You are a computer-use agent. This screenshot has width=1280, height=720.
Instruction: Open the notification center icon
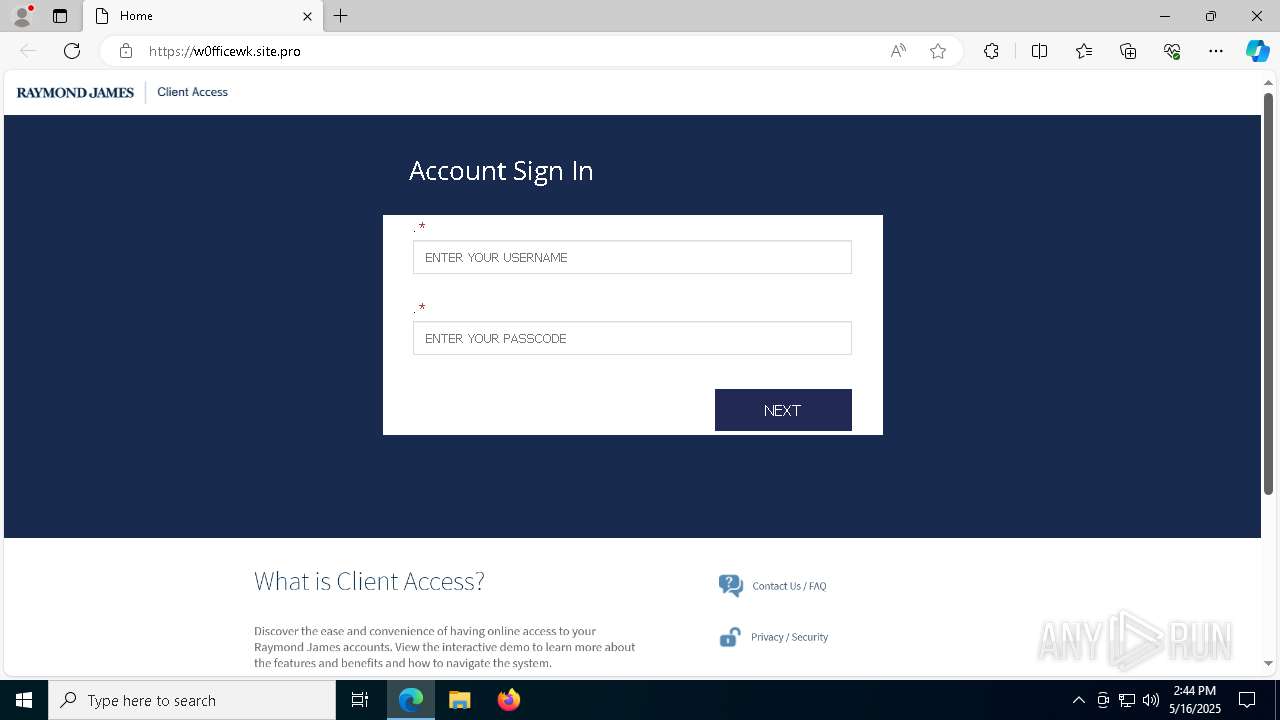(1247, 700)
